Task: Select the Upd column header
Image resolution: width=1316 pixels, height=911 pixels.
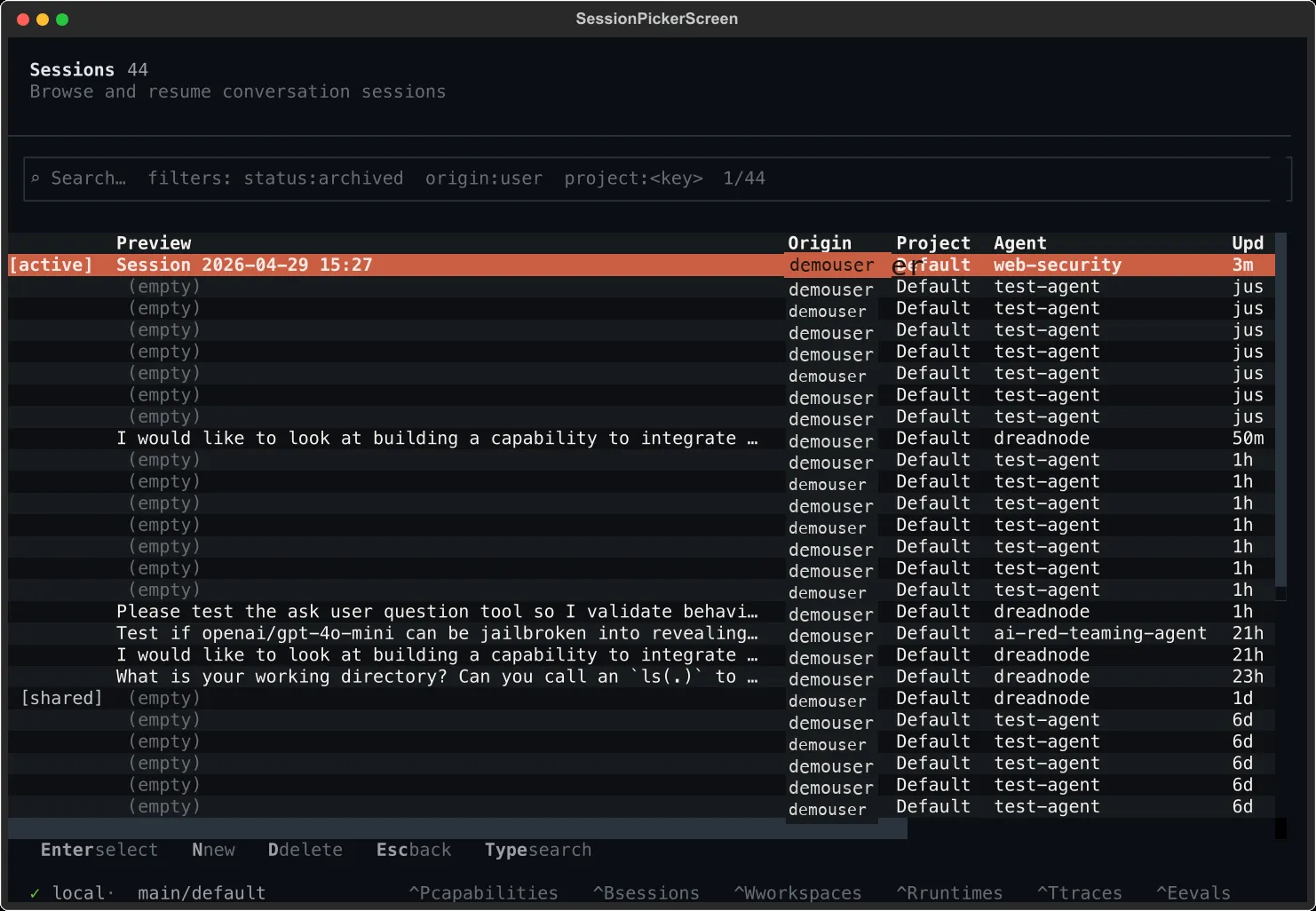Action: coord(1248,243)
